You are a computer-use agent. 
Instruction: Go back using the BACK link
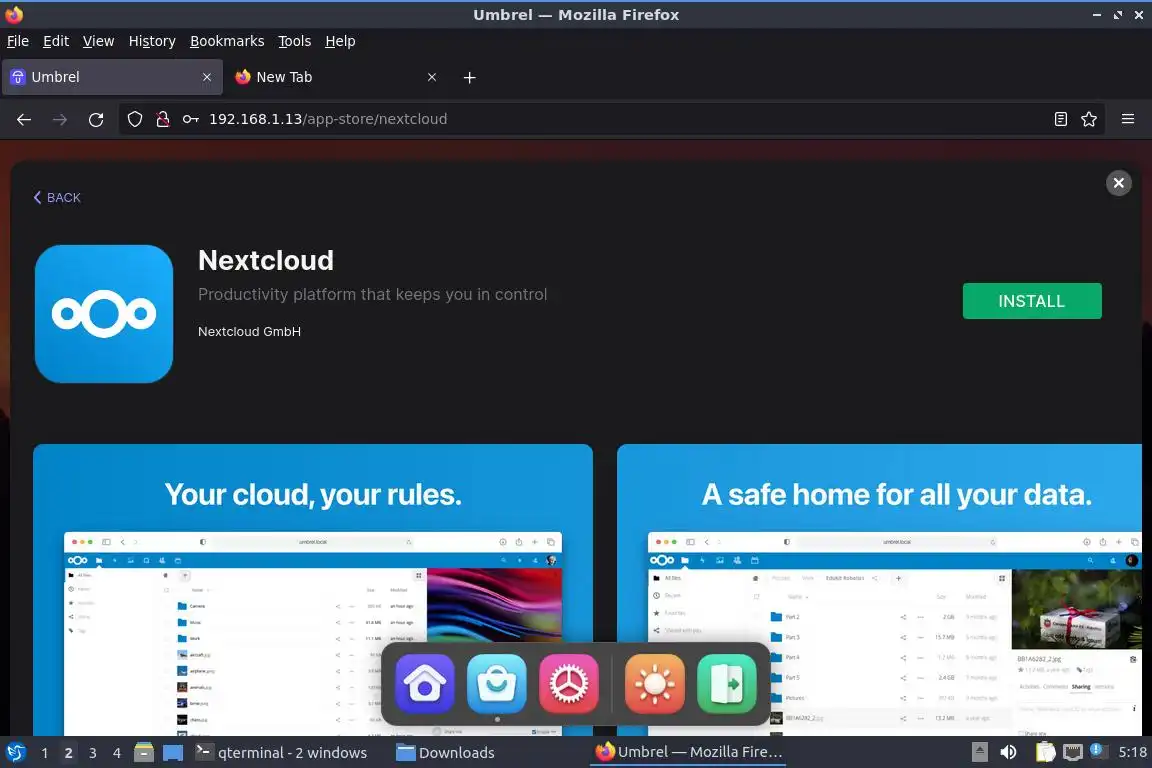[57, 198]
